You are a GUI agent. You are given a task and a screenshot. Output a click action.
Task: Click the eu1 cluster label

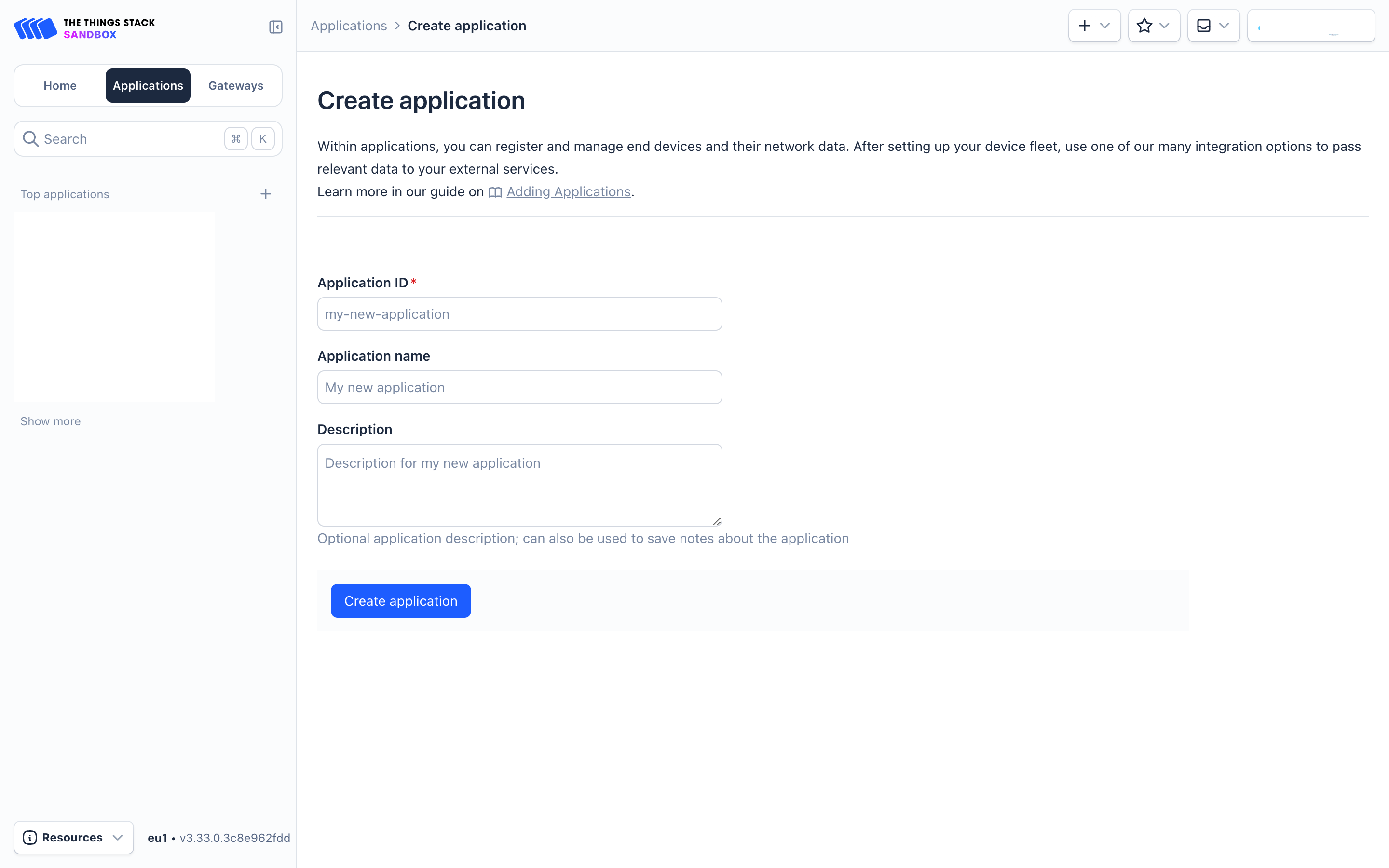point(157,838)
